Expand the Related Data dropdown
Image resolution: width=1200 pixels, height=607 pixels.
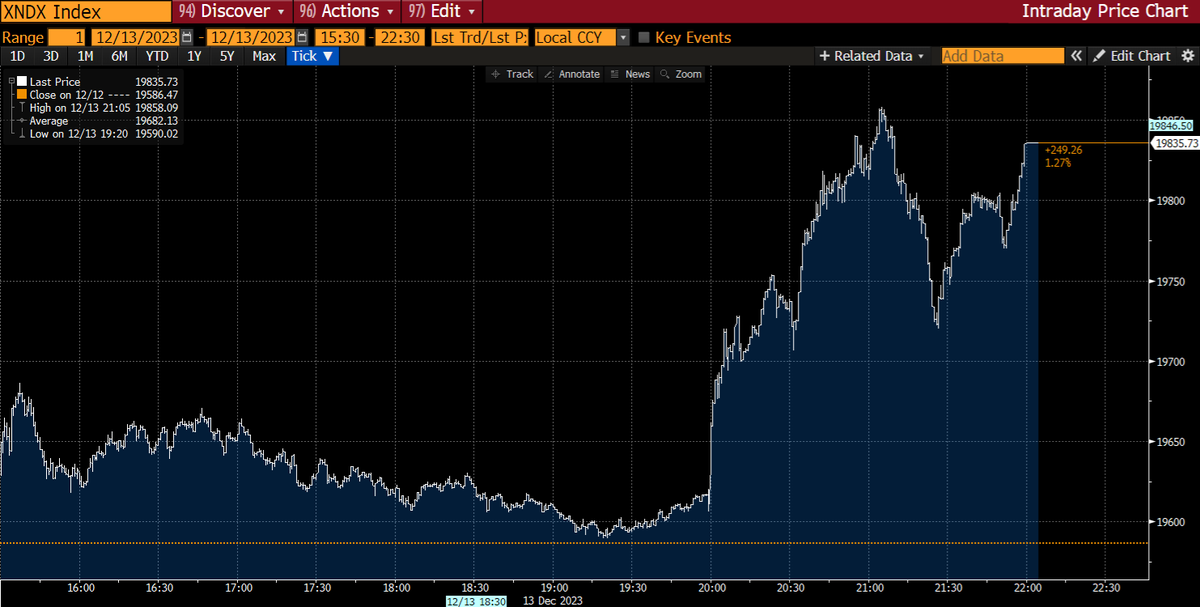pyautogui.click(x=872, y=56)
